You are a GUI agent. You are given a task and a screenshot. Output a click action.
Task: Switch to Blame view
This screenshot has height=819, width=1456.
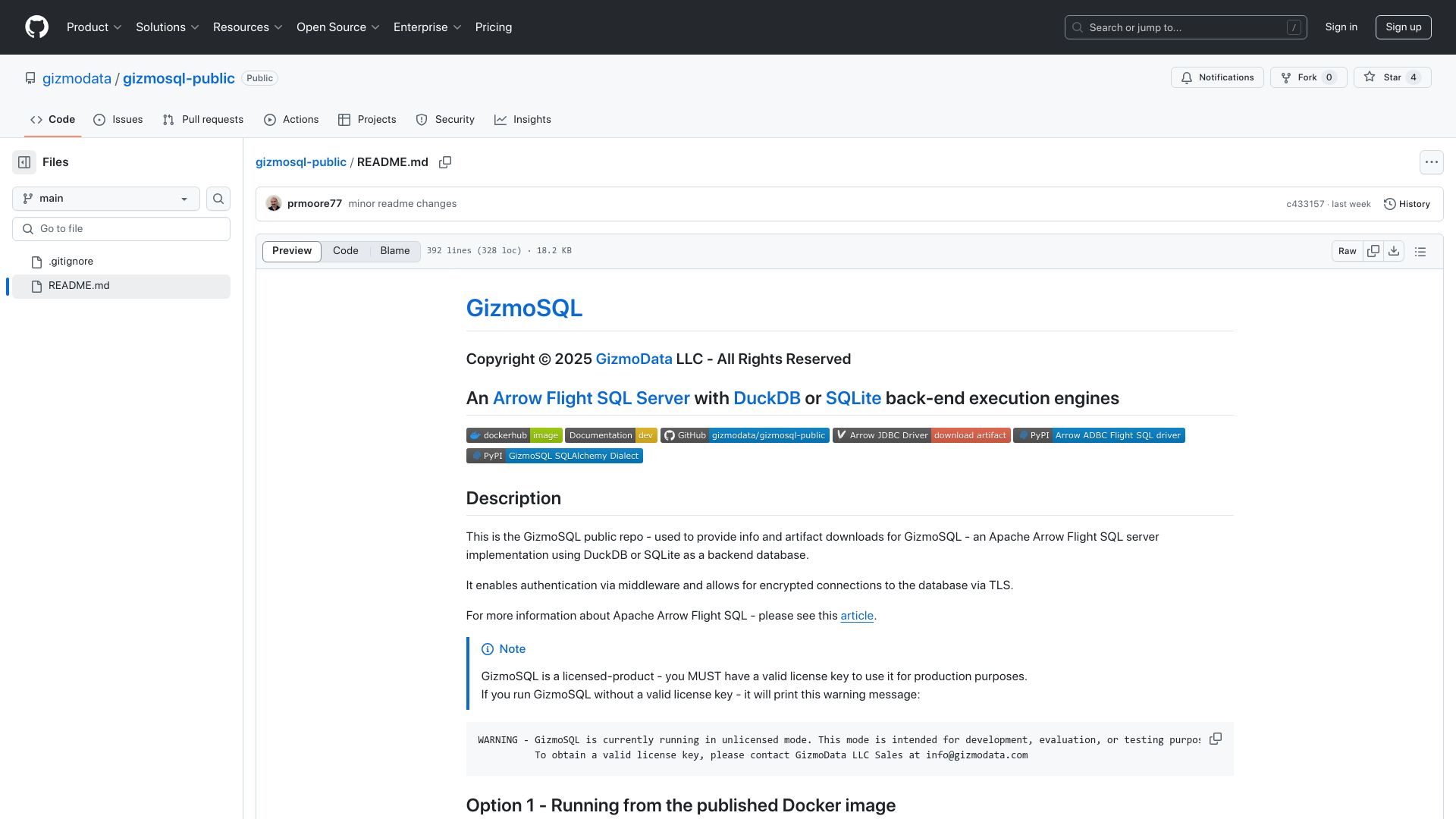395,251
